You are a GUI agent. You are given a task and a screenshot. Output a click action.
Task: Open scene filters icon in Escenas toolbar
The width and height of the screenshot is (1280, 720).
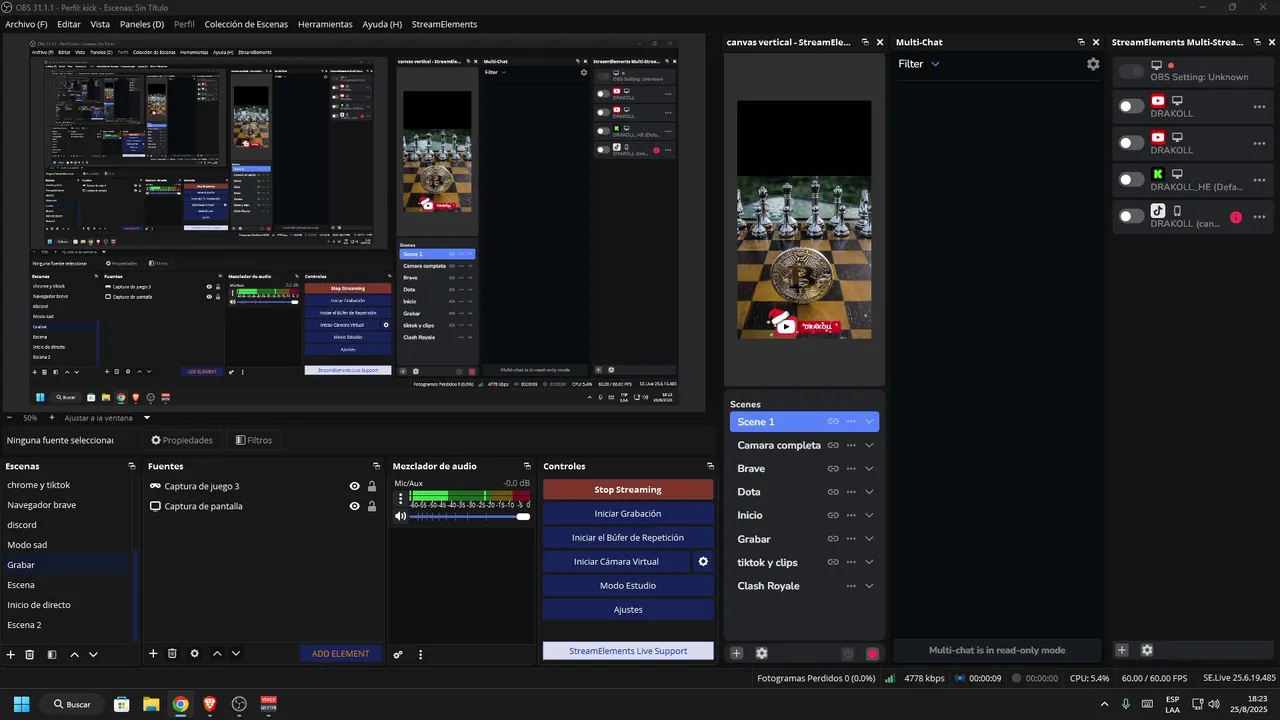coord(52,654)
